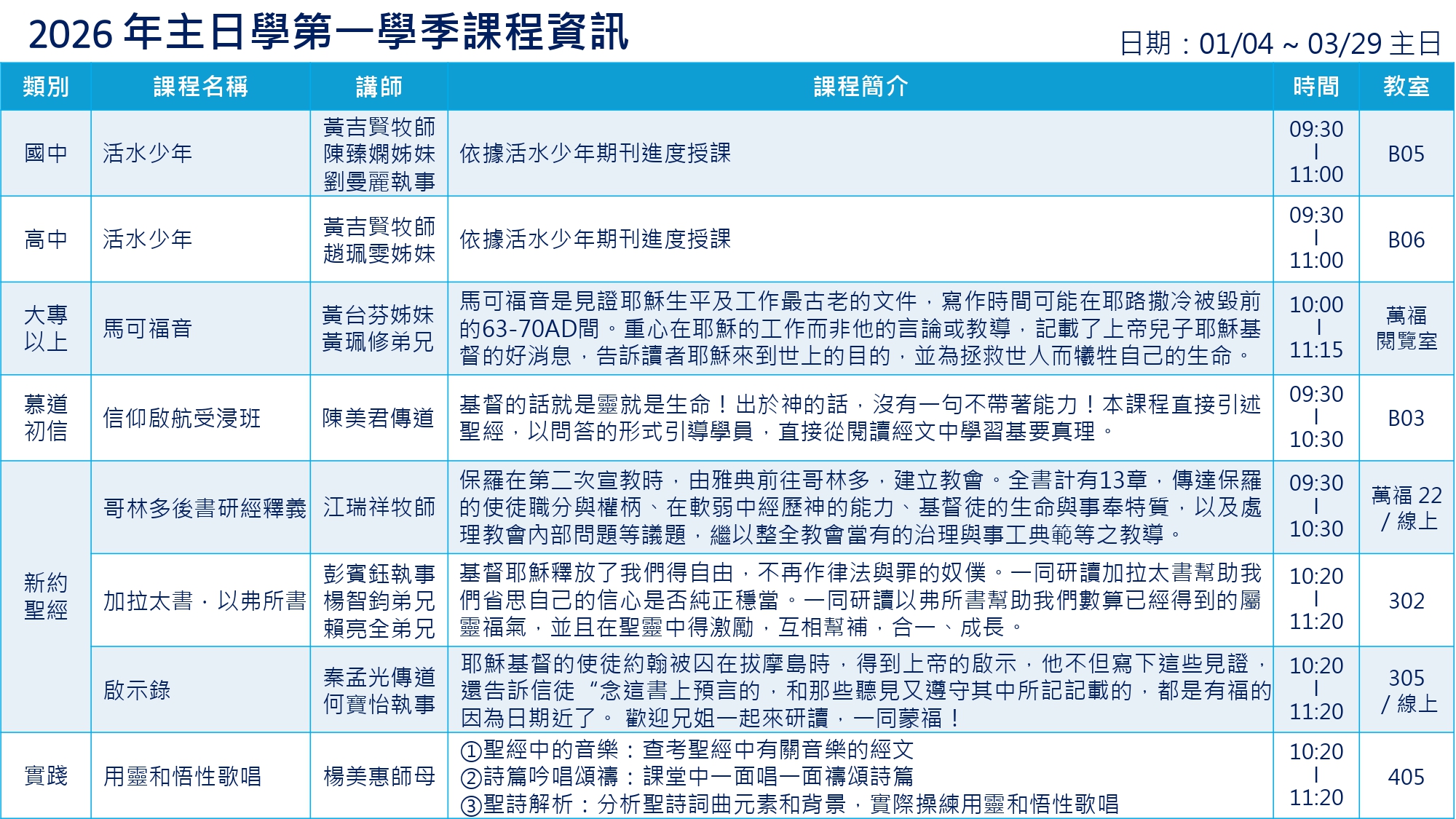Viewport: 1456px width, 819px height.
Task: Select the 馬可福音 course name cell
Action: coord(148,328)
